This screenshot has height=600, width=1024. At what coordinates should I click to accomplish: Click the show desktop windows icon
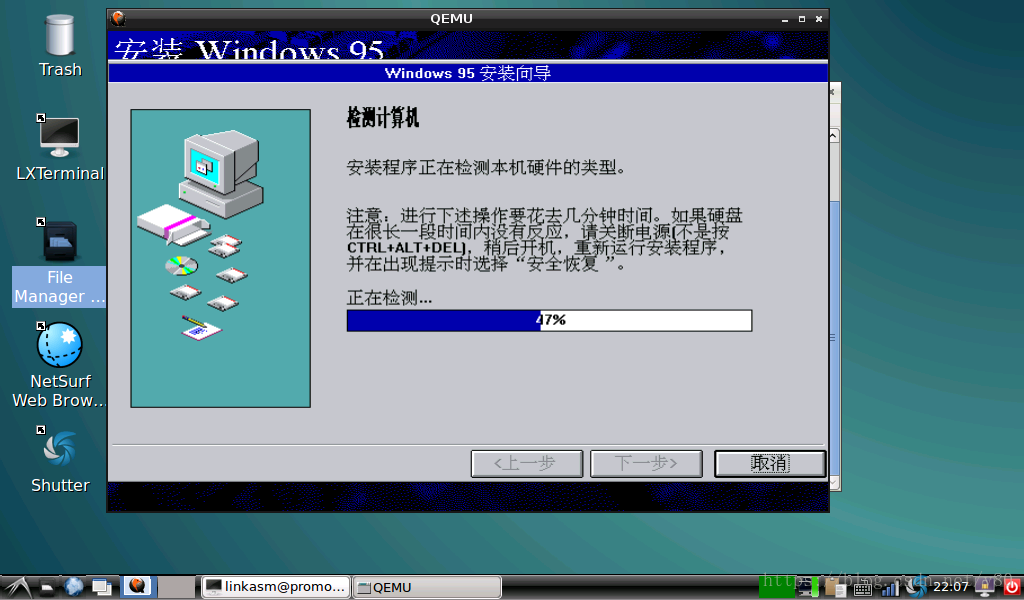click(x=101, y=587)
